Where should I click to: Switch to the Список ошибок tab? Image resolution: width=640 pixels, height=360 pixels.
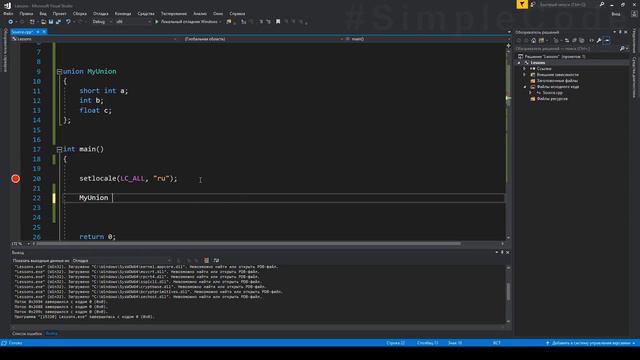click(27, 334)
